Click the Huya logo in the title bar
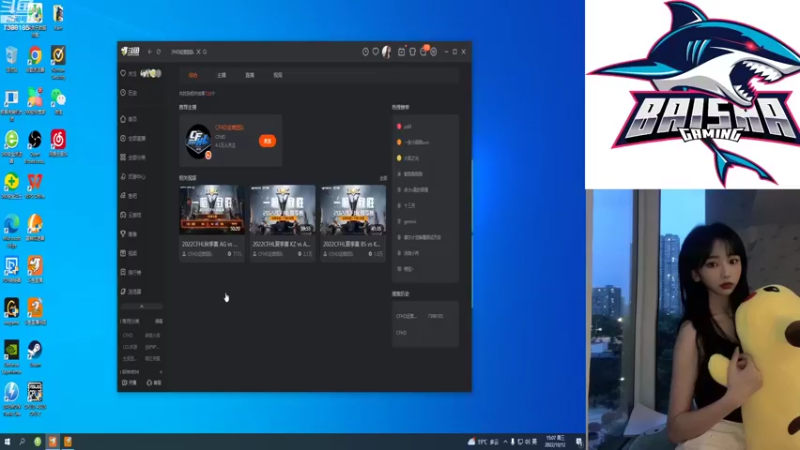 (130, 52)
